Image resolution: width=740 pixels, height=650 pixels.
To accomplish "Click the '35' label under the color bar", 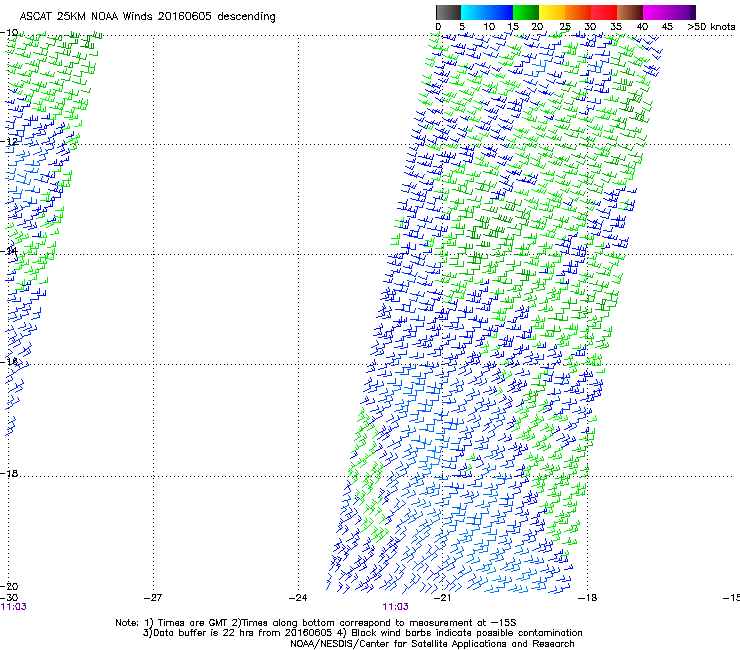I will 616,26.
